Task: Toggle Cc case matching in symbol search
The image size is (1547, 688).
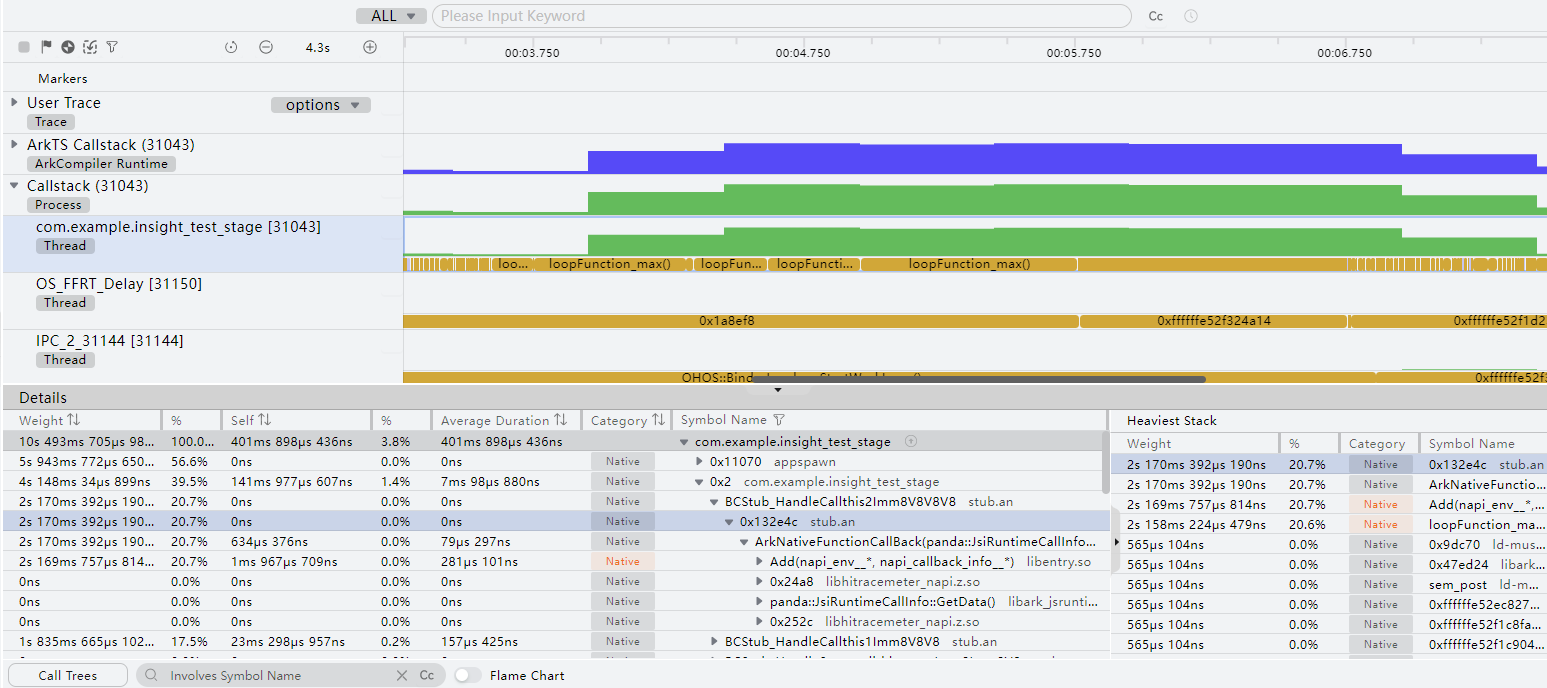Action: (x=427, y=676)
